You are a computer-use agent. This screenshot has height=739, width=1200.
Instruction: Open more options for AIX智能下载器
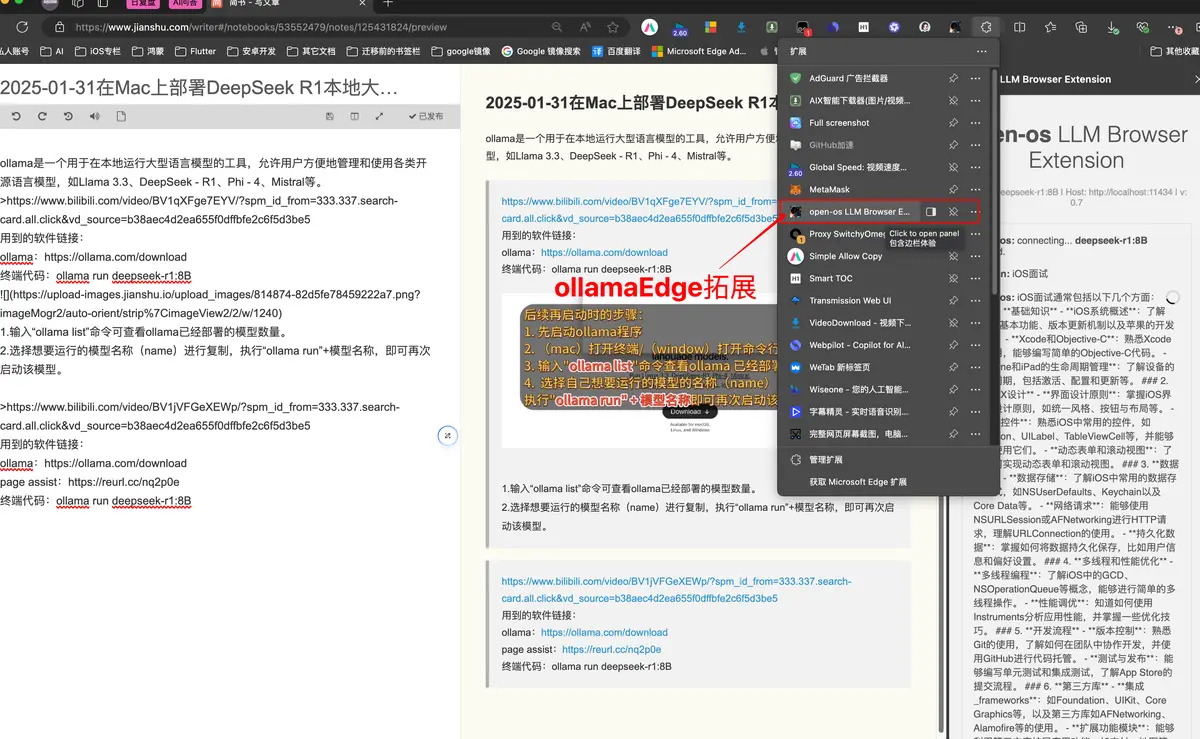coord(975,100)
